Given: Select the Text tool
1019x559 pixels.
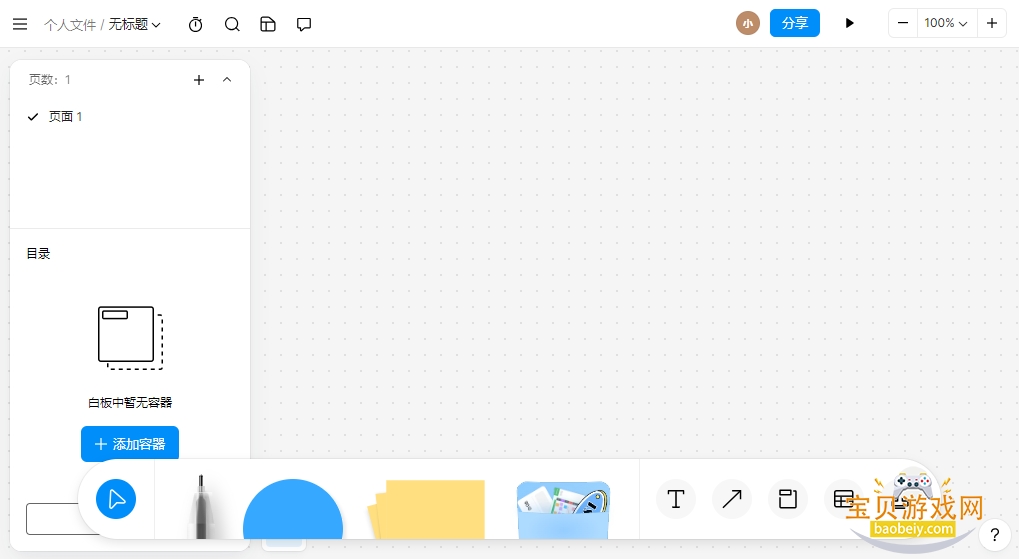Looking at the screenshot, I should (x=676, y=499).
